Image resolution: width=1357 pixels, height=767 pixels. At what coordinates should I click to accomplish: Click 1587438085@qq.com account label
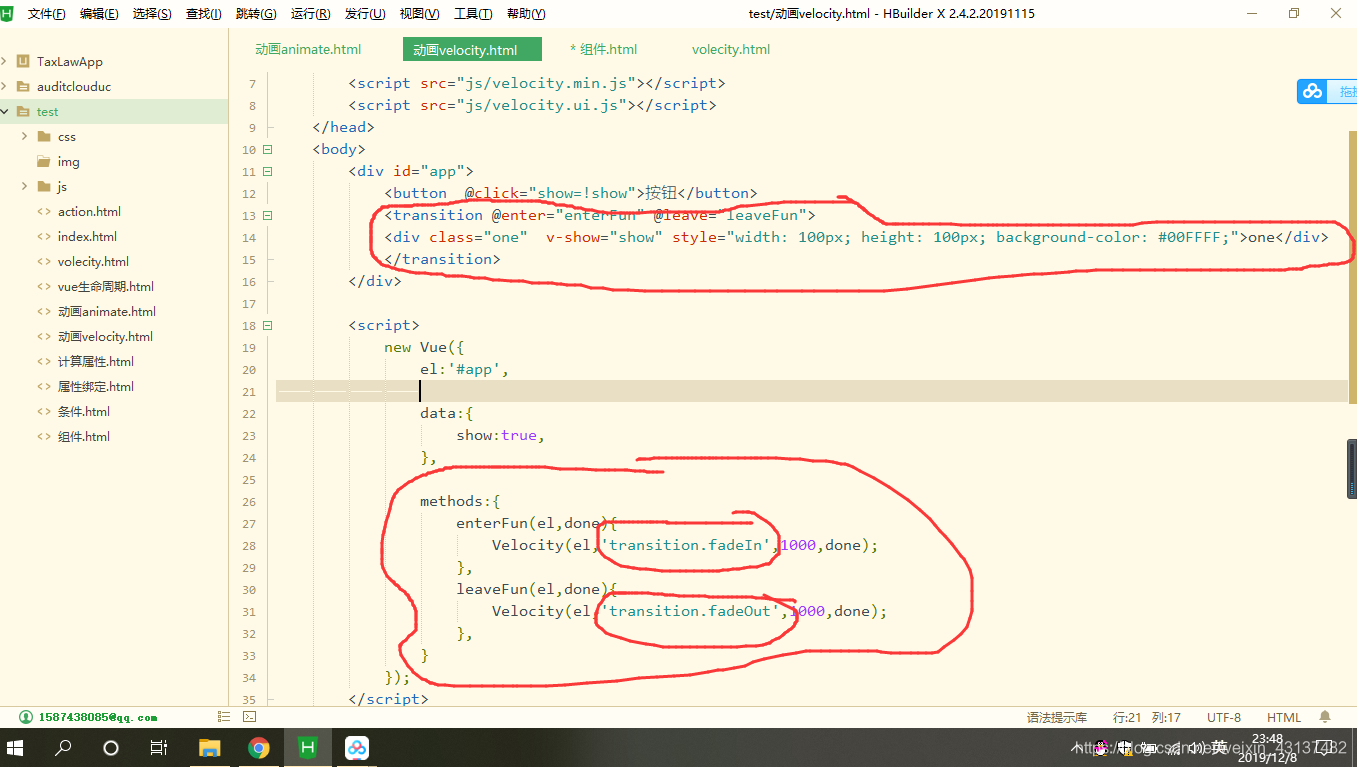[98, 717]
